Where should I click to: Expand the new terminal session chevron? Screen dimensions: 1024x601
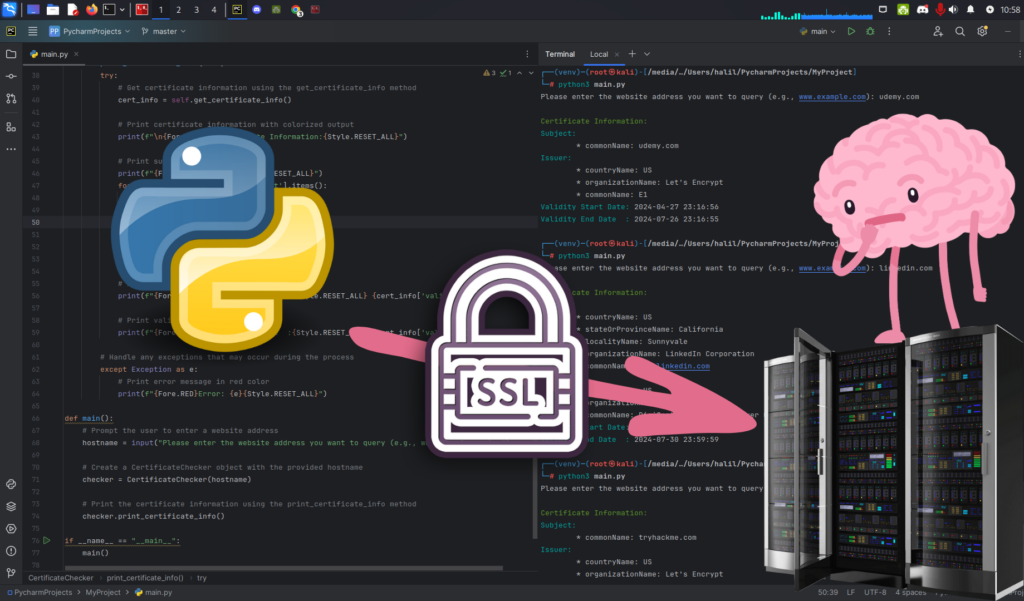[646, 54]
